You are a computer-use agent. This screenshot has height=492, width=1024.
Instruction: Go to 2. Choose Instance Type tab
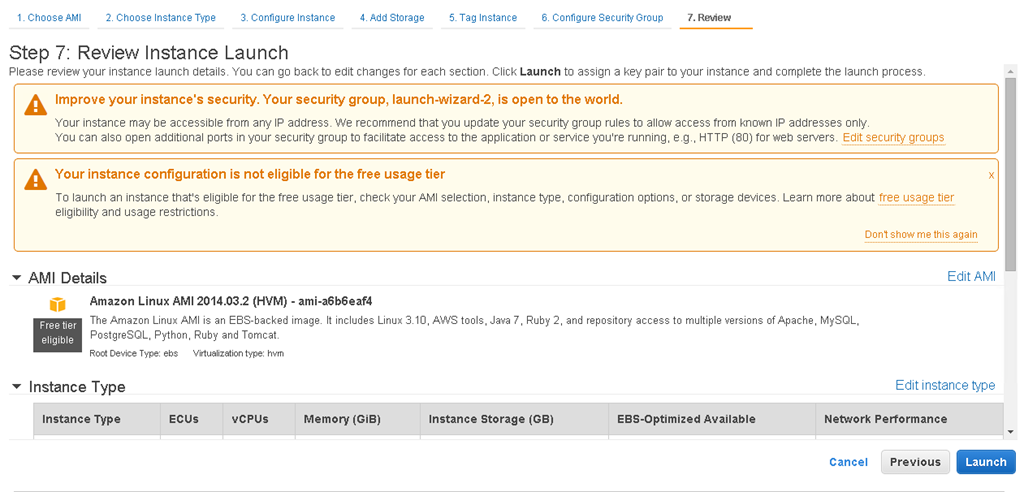(161, 18)
